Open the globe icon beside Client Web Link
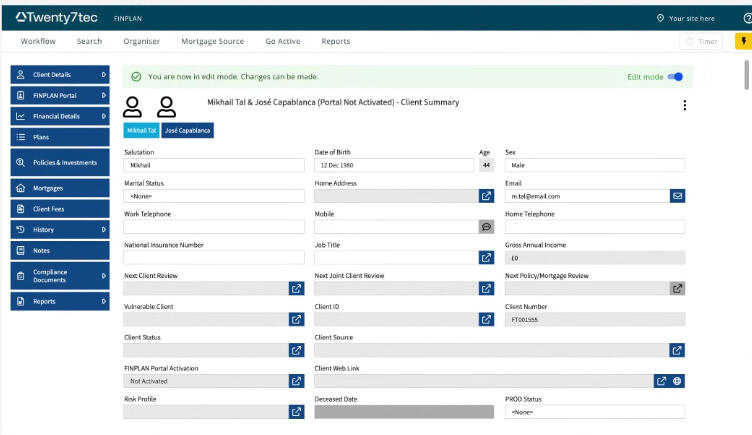752x435 pixels. click(677, 381)
